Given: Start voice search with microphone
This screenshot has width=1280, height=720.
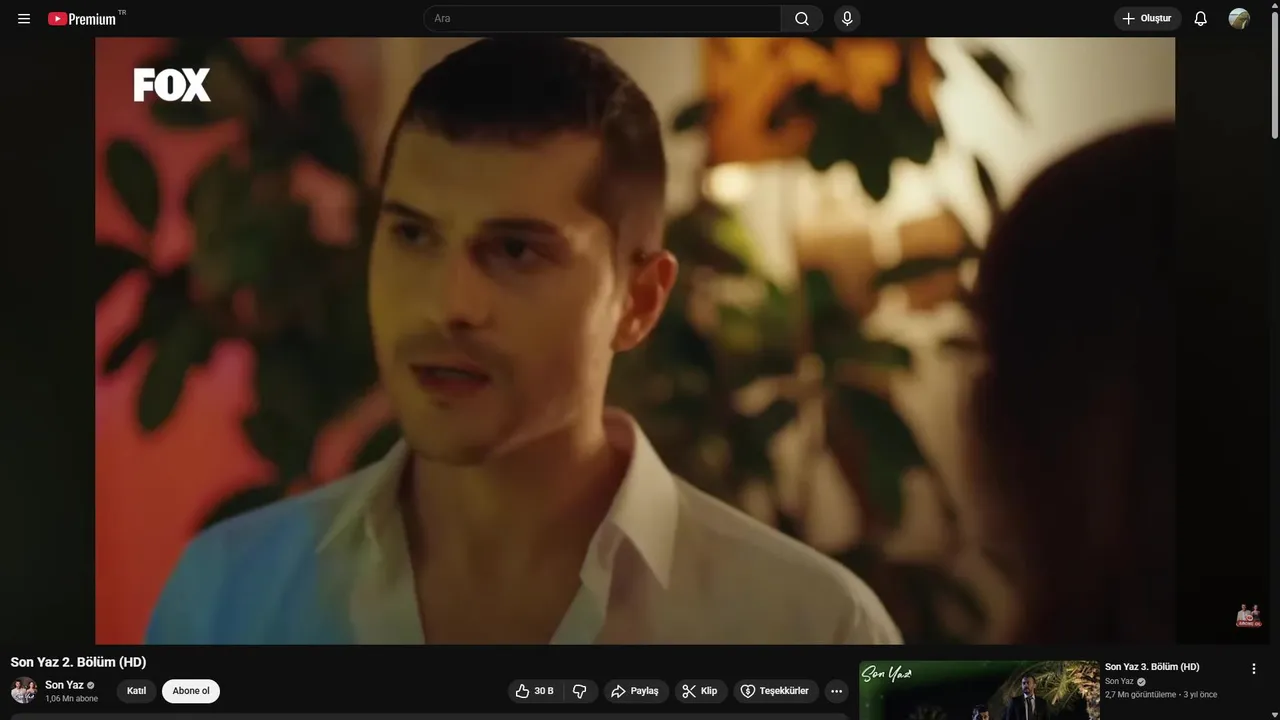Looking at the screenshot, I should click(847, 19).
